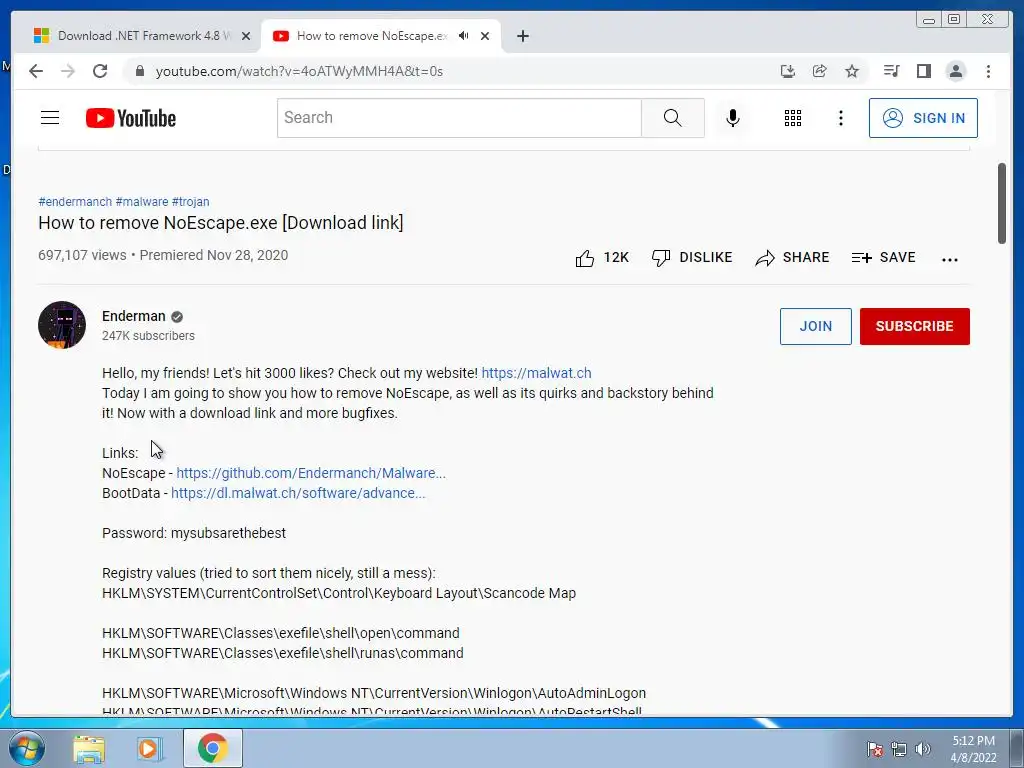Like the video (12K thumbs up)

[x=601, y=258]
